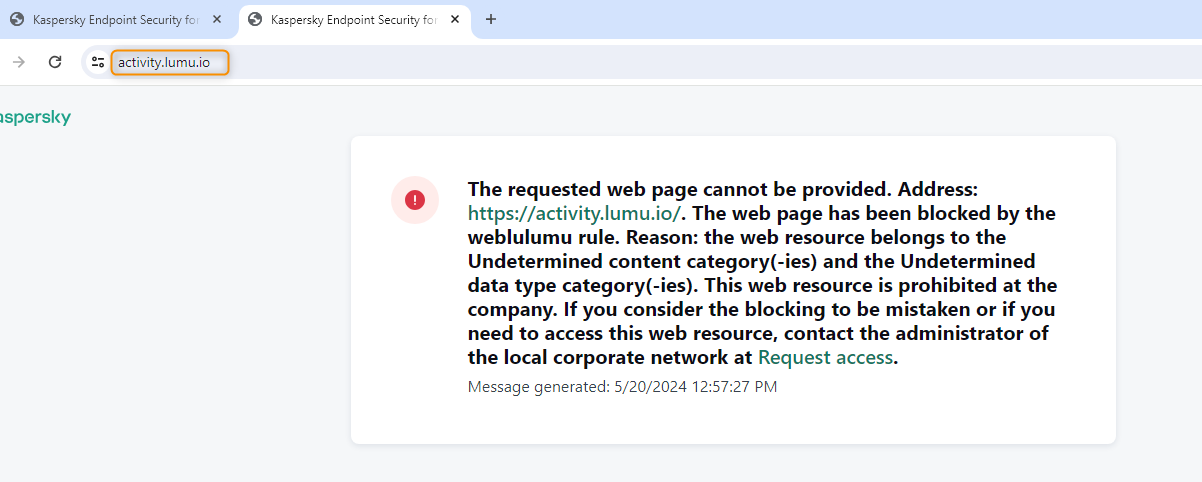
Task: Click the Kaspersky logo
Action: (34, 118)
